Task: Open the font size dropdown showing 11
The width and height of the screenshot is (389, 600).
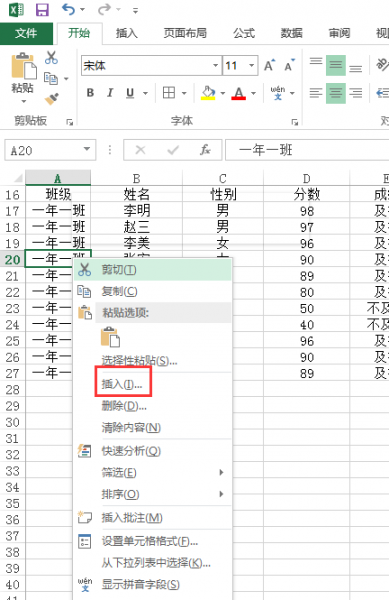Action: point(251,65)
